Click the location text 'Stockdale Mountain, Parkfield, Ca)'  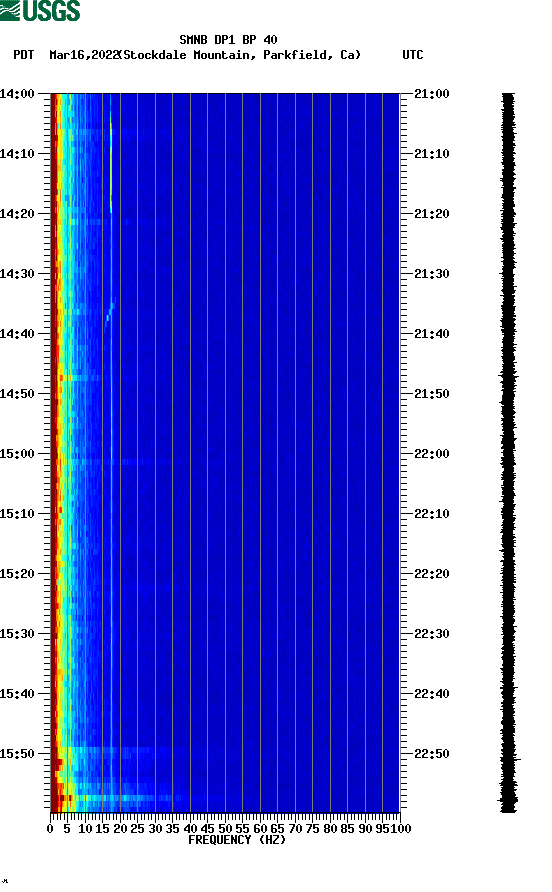242,55
